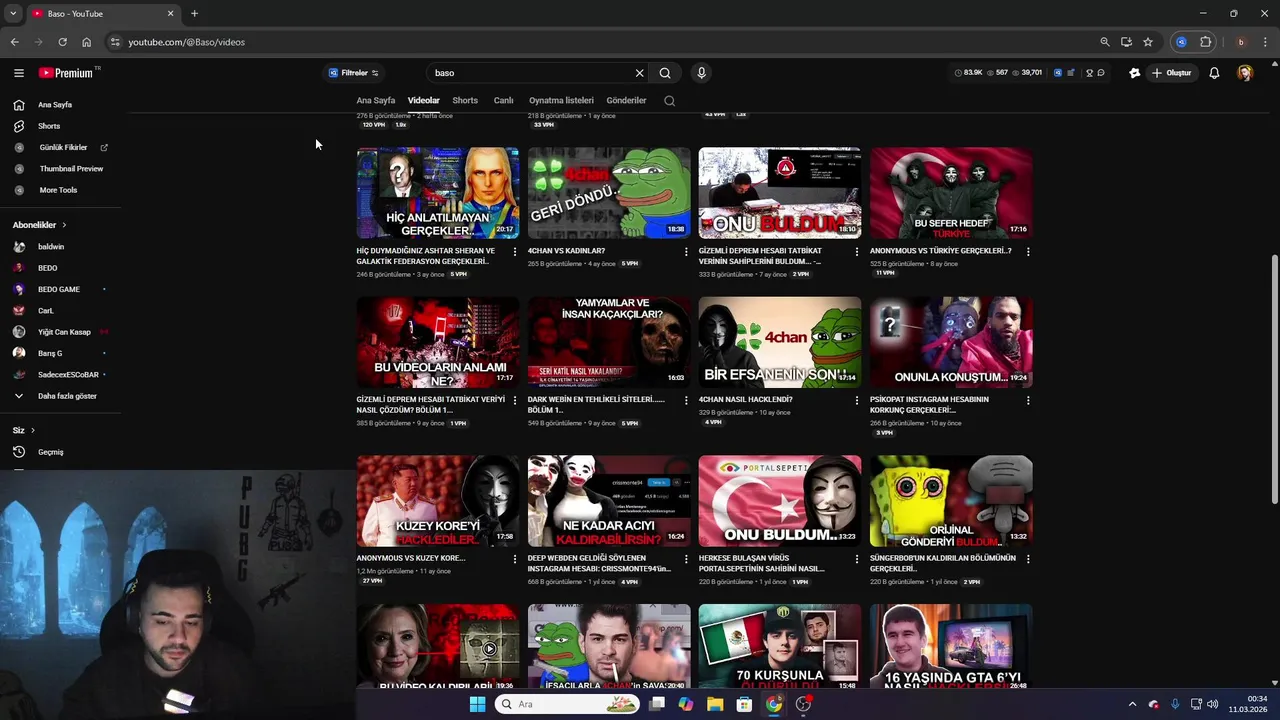Open the Oynatma listeleri tab
Screen dimensions: 1280x720
561,100
